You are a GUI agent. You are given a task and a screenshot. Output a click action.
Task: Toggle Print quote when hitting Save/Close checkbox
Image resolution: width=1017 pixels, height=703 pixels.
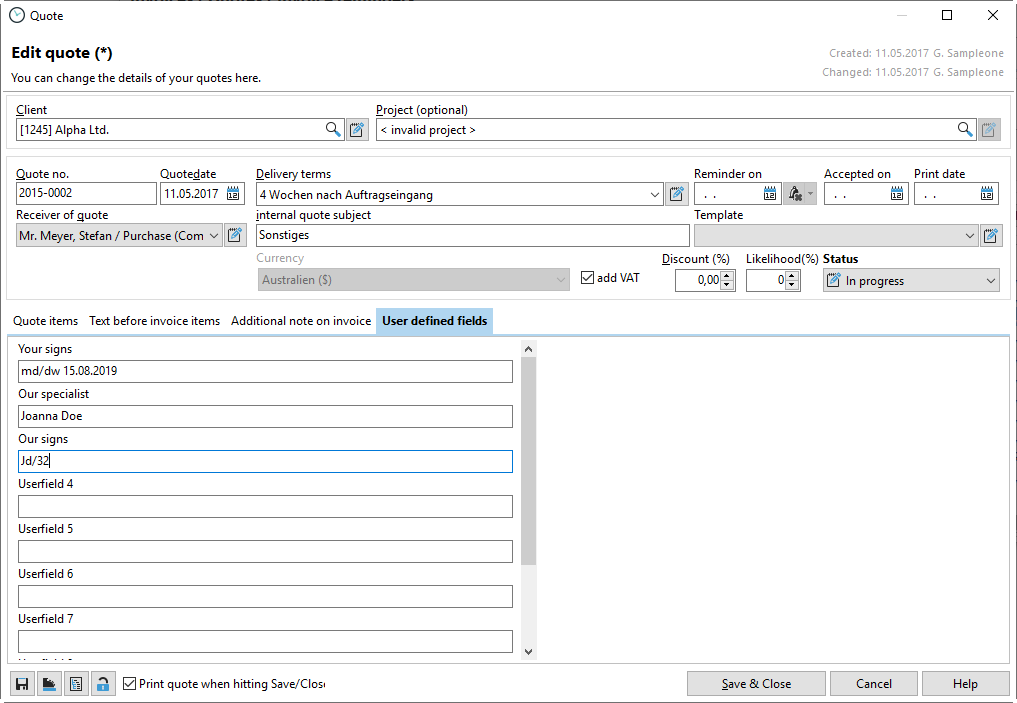pos(129,684)
